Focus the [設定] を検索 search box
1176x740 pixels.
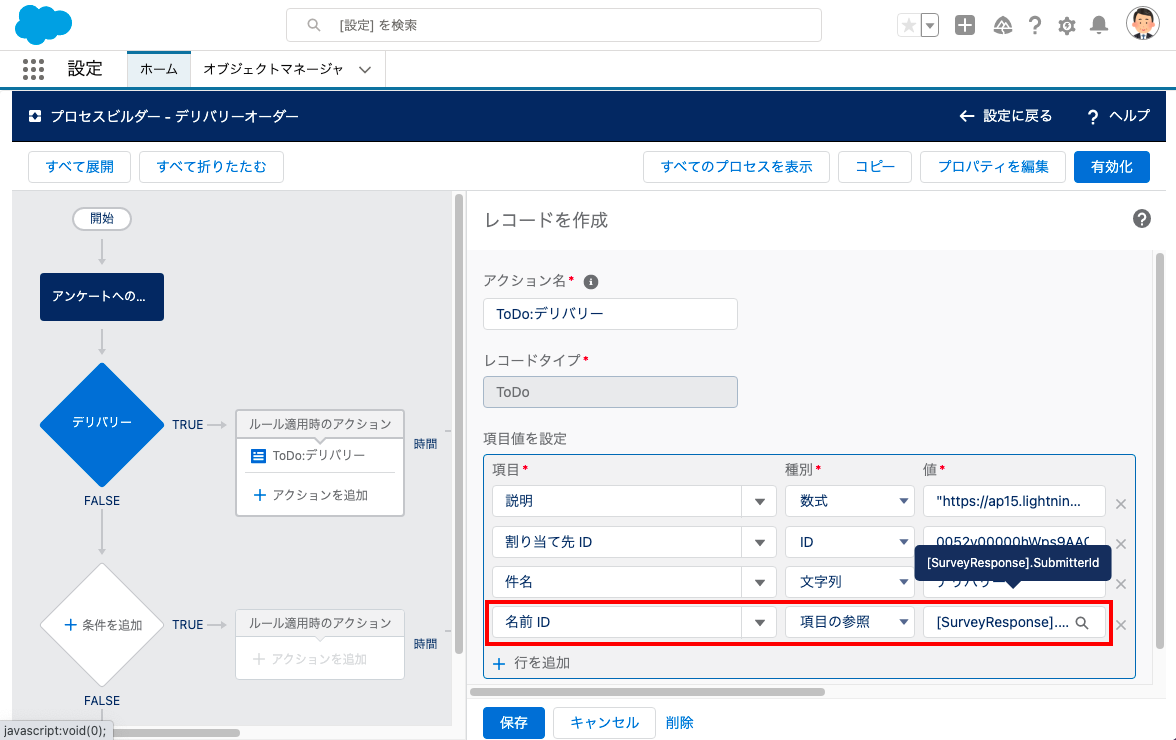(554, 25)
